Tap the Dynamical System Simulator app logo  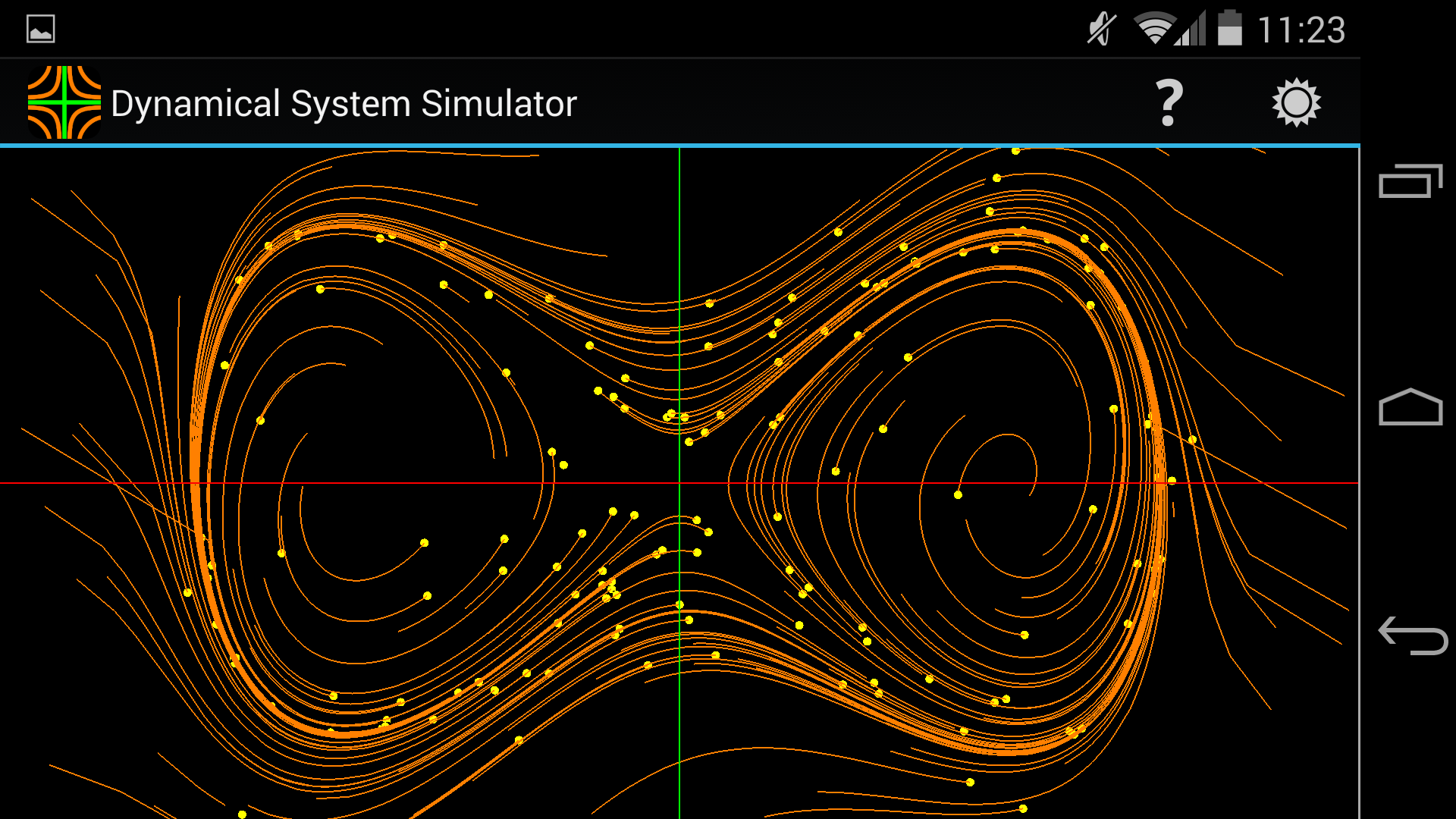64,101
